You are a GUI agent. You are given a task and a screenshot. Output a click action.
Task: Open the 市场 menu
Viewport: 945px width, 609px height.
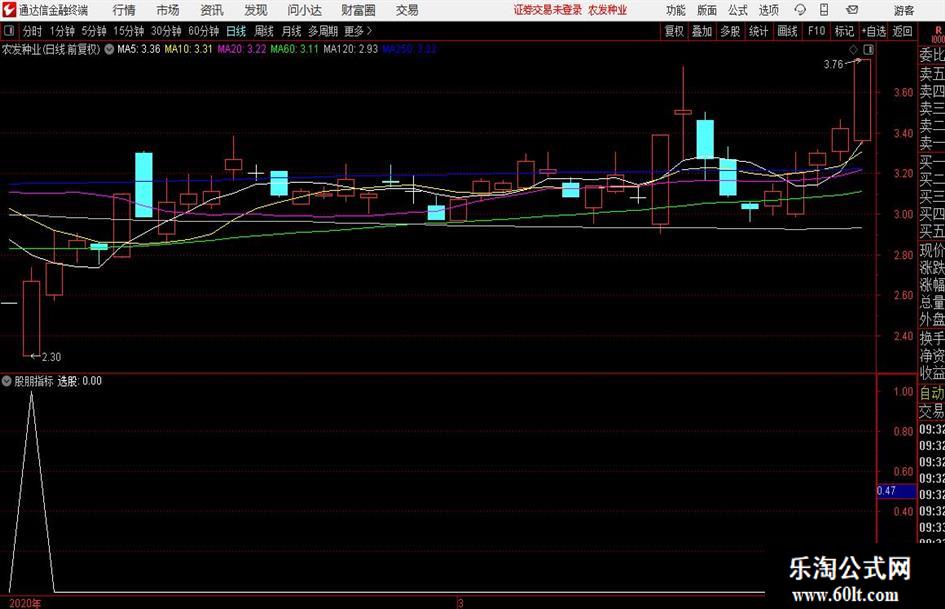pyautogui.click(x=168, y=10)
